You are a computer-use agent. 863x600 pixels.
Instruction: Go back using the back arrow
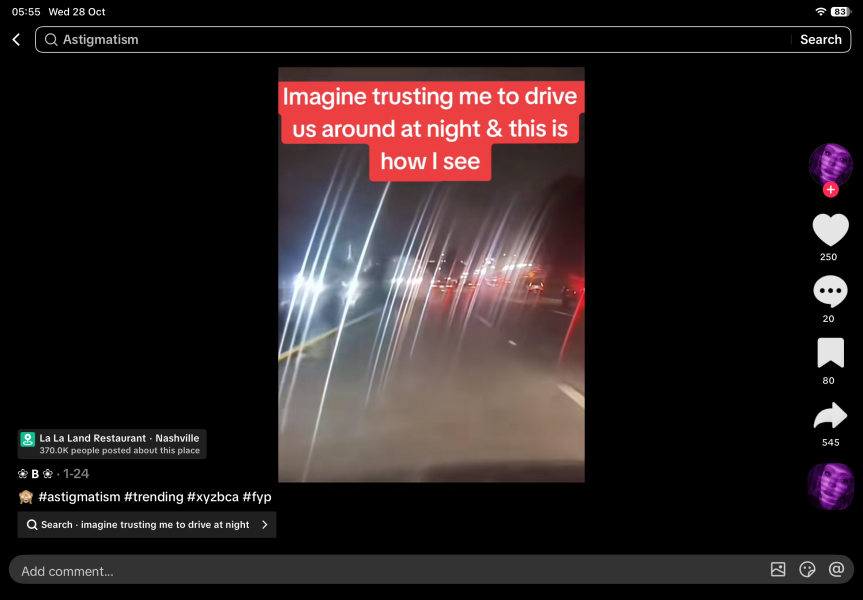tap(17, 40)
